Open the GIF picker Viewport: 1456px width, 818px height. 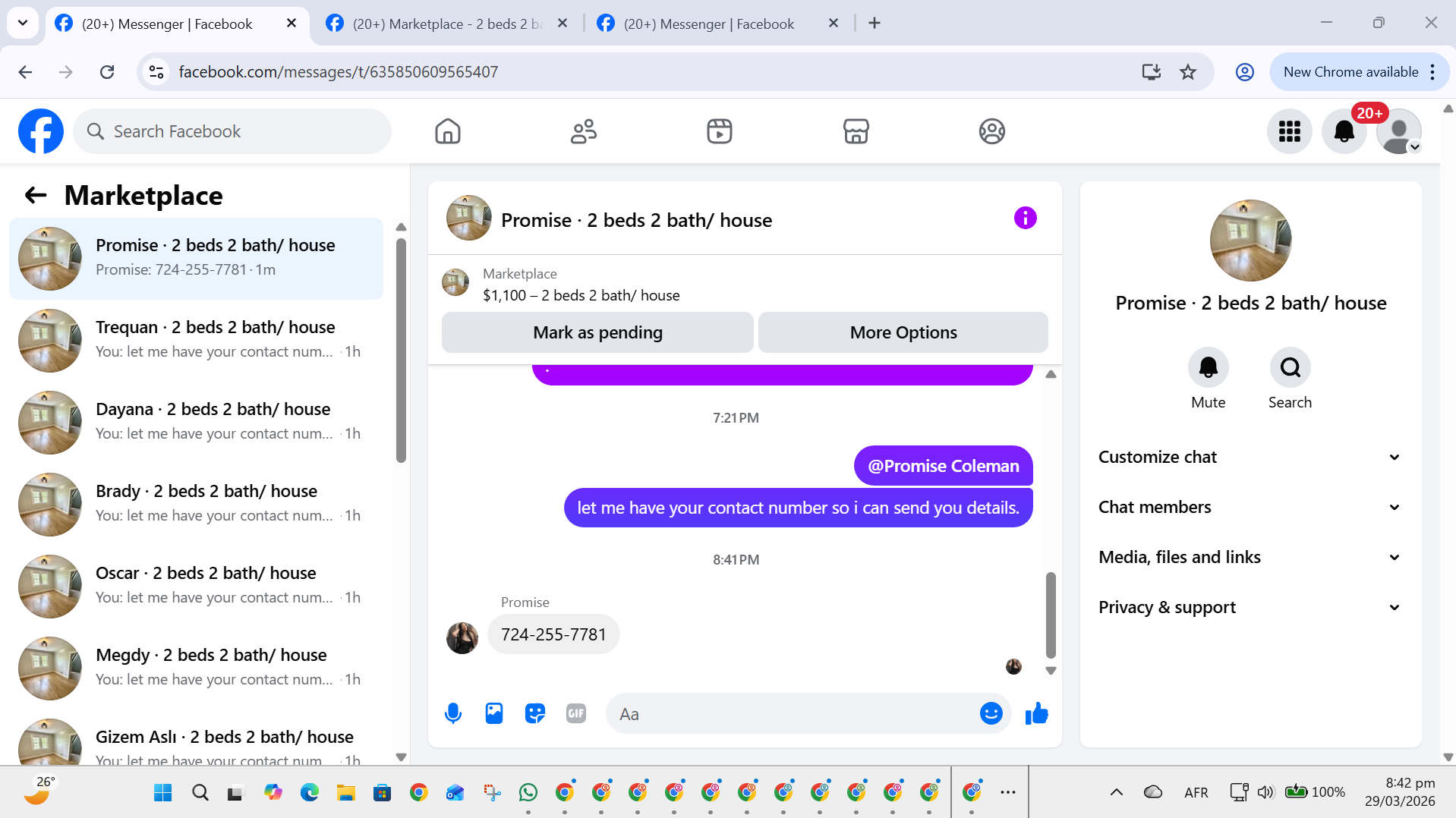[x=576, y=713]
